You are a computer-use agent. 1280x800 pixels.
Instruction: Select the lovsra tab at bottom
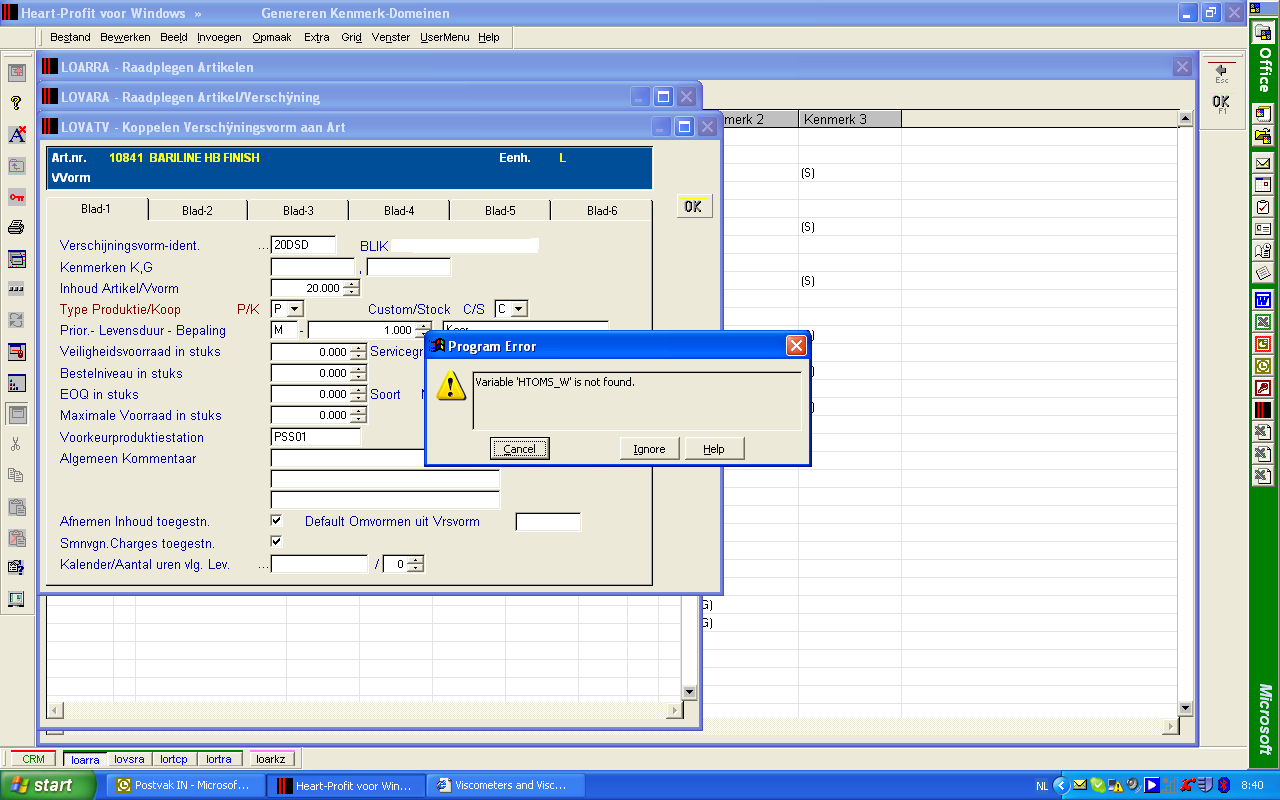[x=130, y=759]
